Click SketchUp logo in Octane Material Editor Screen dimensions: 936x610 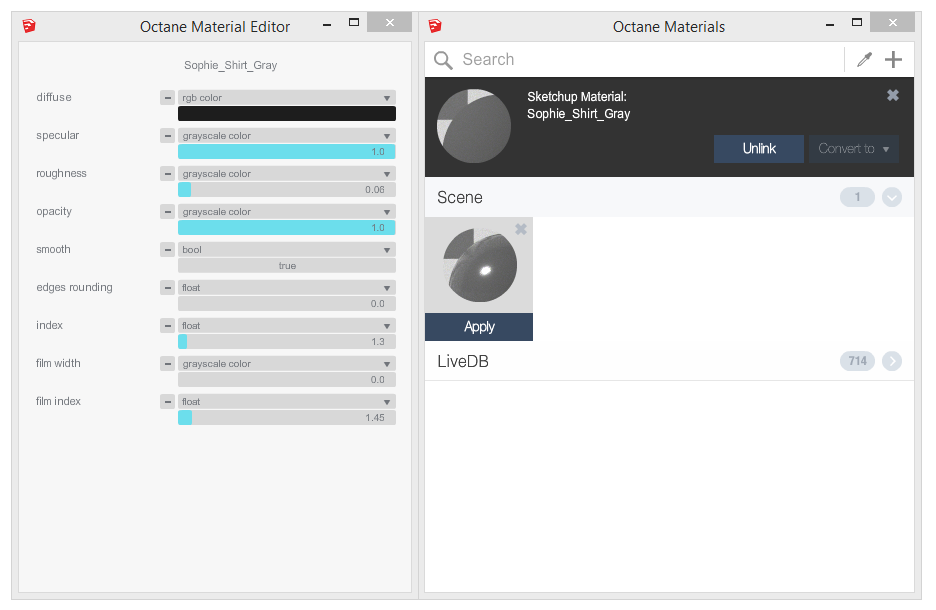[29, 26]
